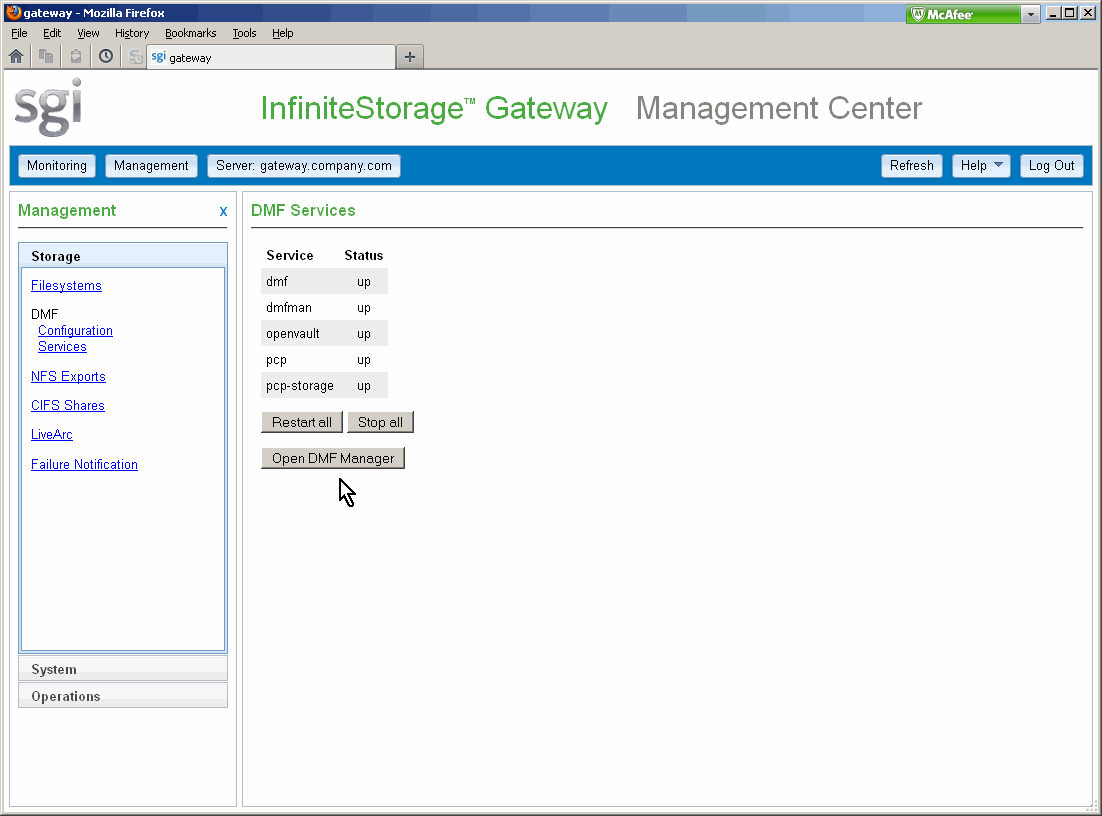Viewport: 1102px width, 816px height.
Task: Click the history clock toolbar icon
Action: (106, 56)
